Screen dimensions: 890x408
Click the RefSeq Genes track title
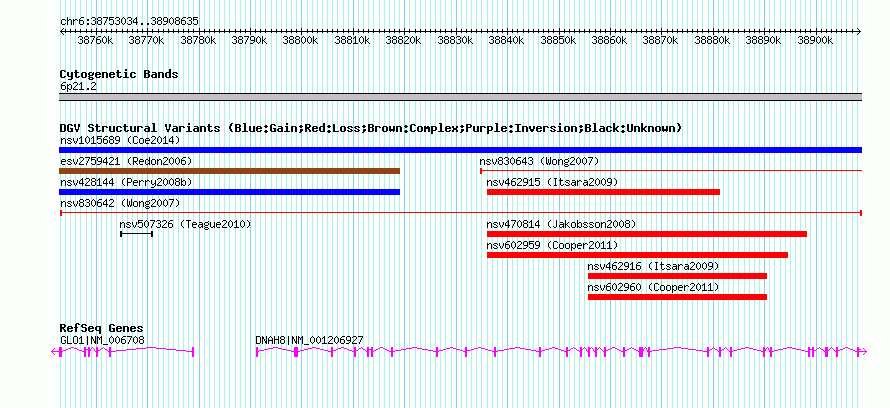[x=102, y=329]
